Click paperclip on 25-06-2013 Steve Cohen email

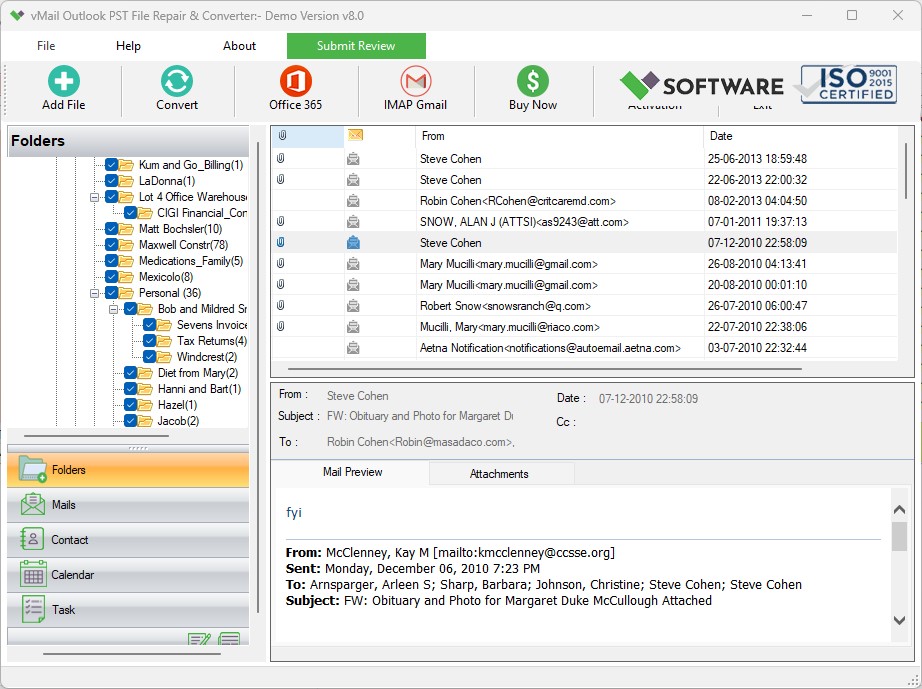click(x=280, y=158)
